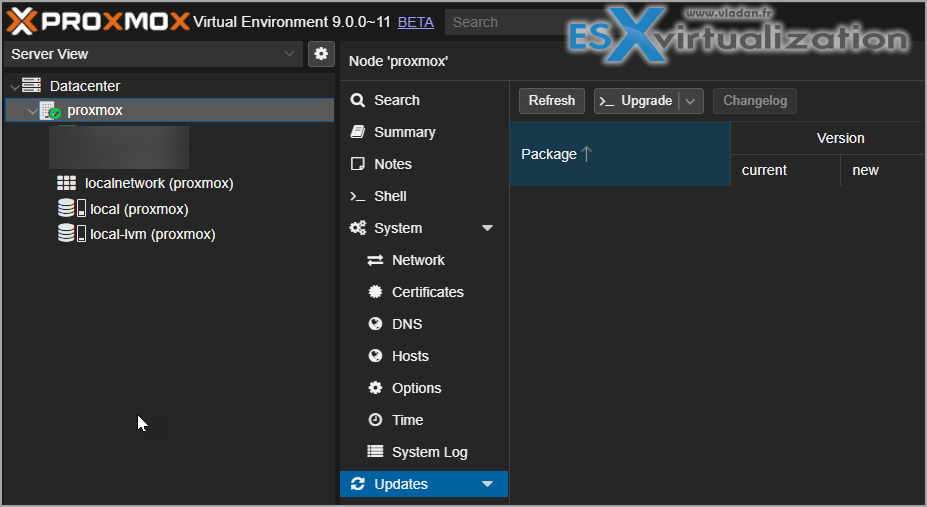Select the proxmox node row
Image resolution: width=927 pixels, height=507 pixels.
tap(170, 110)
